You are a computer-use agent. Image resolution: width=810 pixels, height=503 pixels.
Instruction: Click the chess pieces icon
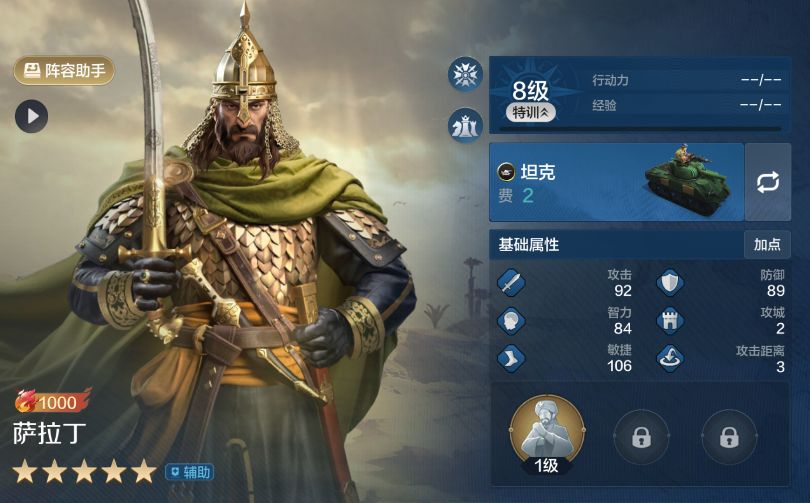point(465,125)
